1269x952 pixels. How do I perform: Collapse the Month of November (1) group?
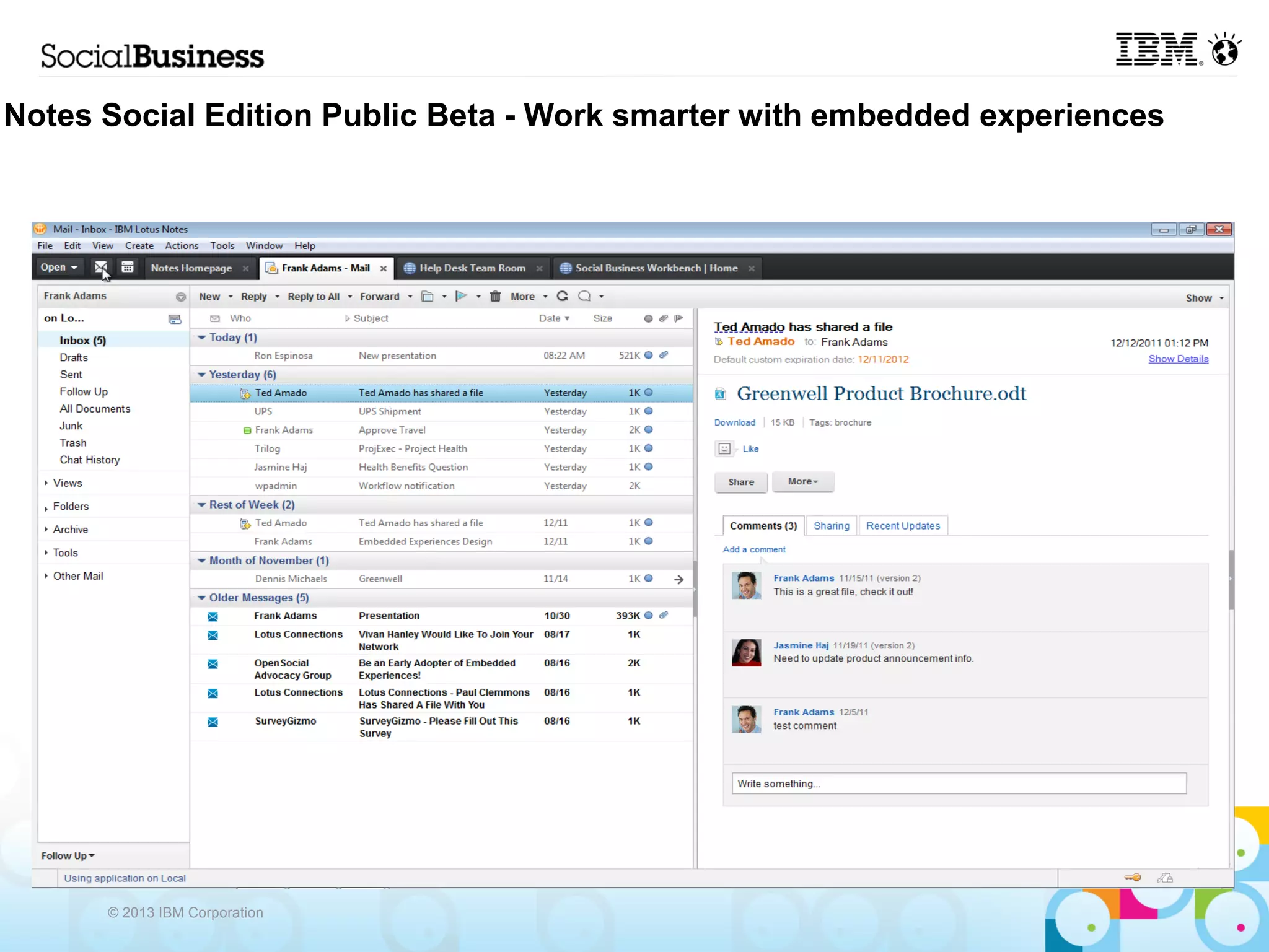point(201,561)
